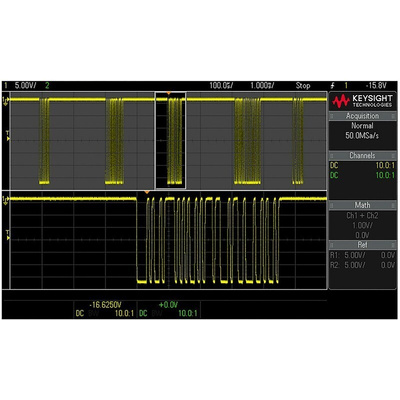
Task: Click the Normal acquisition mode text
Action: click(362, 126)
